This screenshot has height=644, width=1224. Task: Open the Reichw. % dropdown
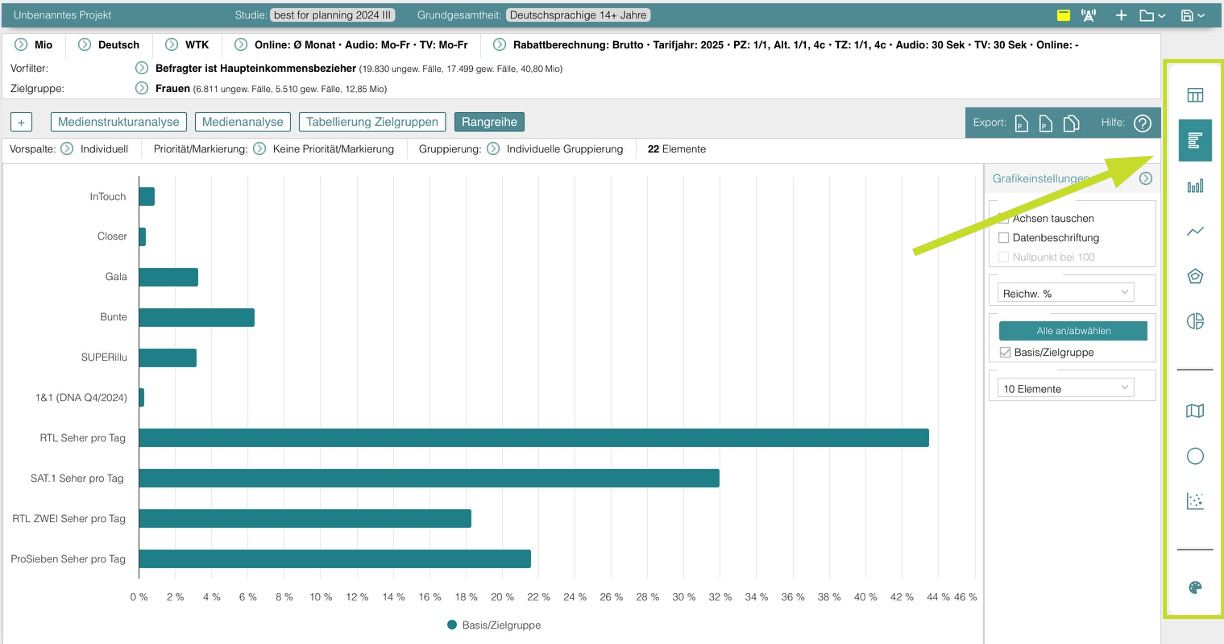click(x=1066, y=293)
